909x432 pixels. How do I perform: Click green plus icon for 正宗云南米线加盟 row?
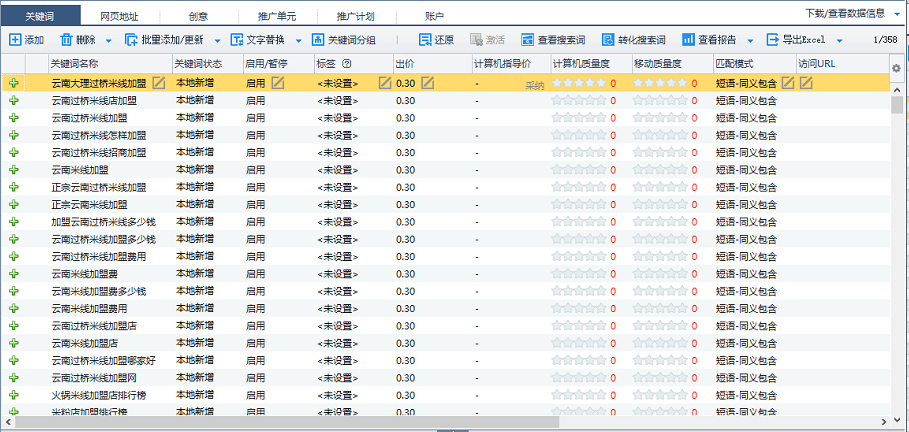[x=14, y=205]
